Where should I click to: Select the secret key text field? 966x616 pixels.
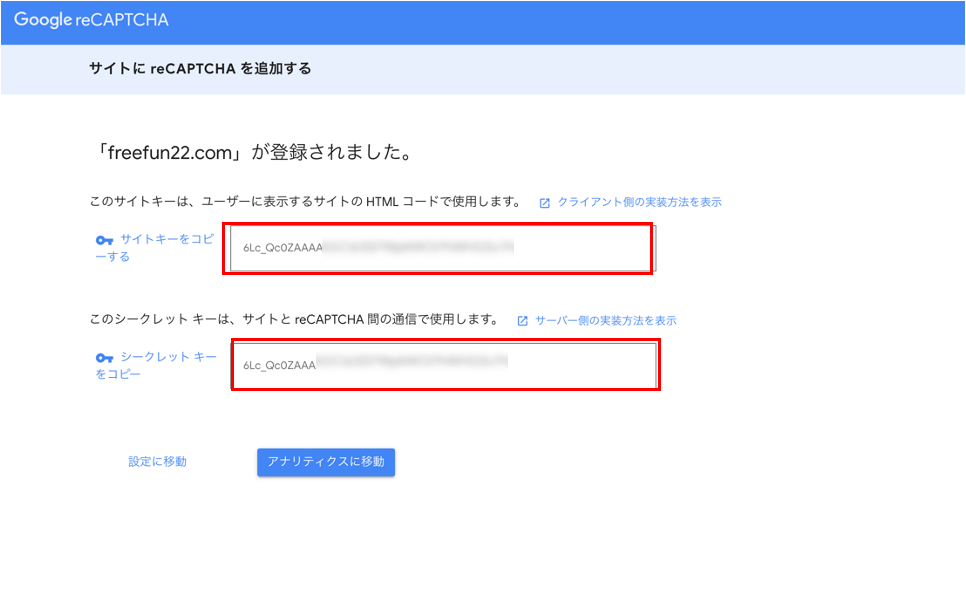click(x=444, y=366)
